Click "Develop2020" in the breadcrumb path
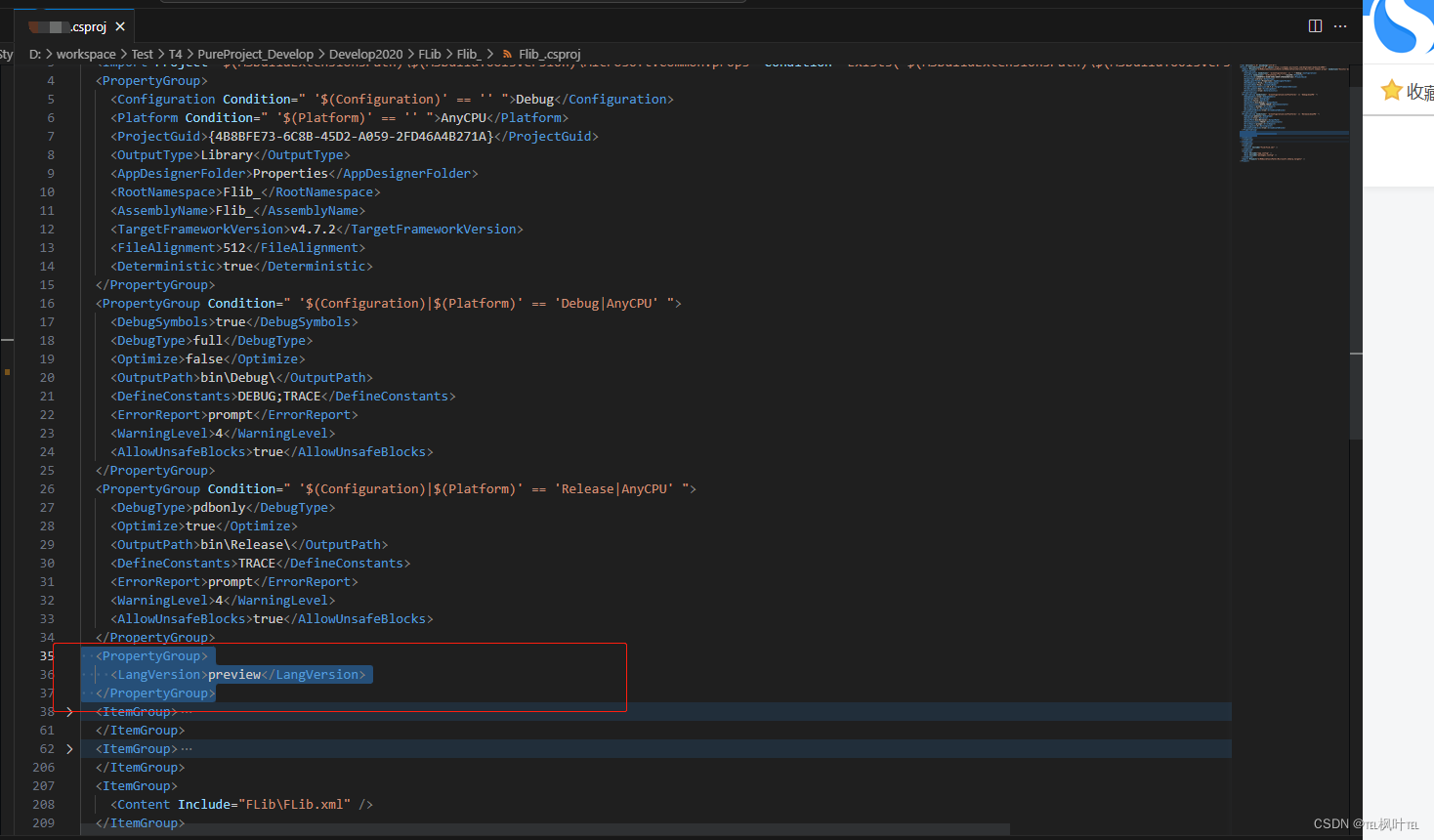This screenshot has height=840, width=1434. [x=365, y=54]
